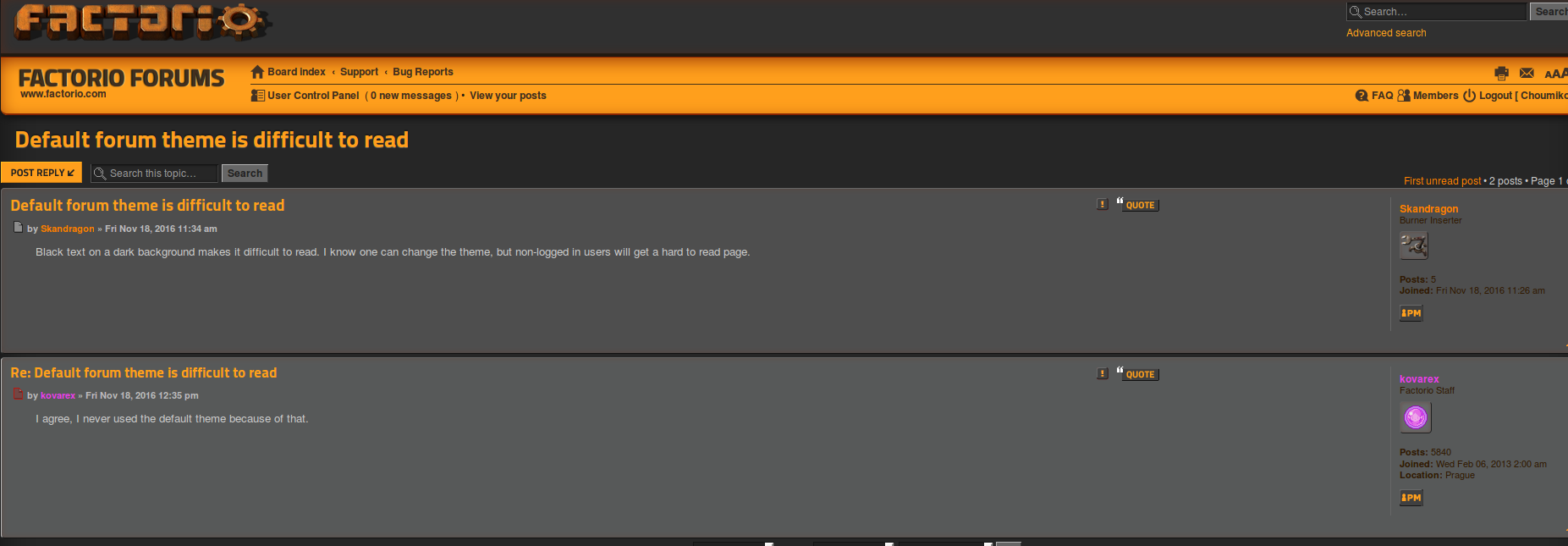Click kovarex's purple avatar image
Screen dimensions: 1568x546
coord(1415,417)
